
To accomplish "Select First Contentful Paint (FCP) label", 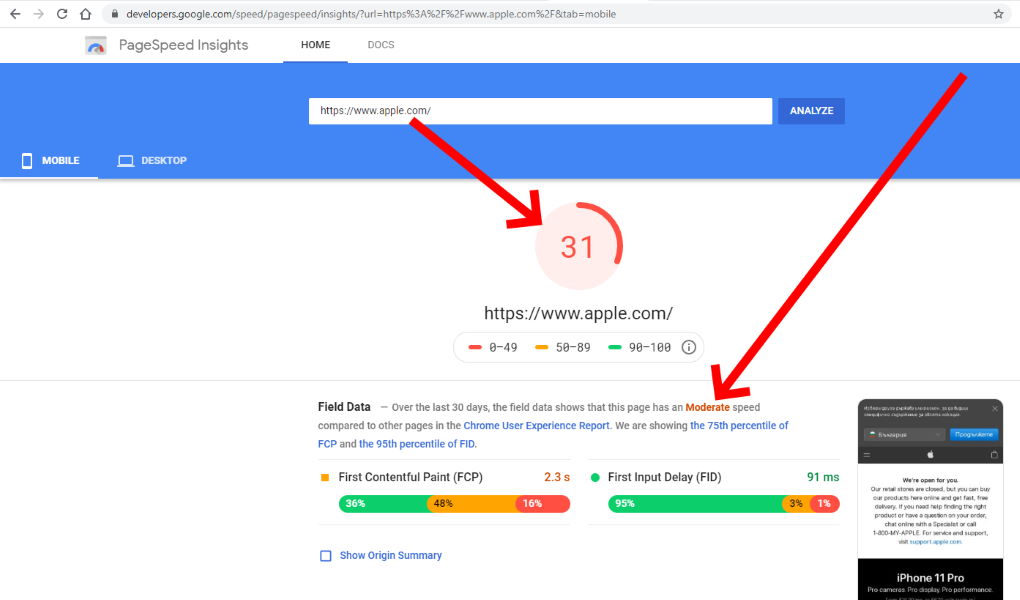I will 410,477.
